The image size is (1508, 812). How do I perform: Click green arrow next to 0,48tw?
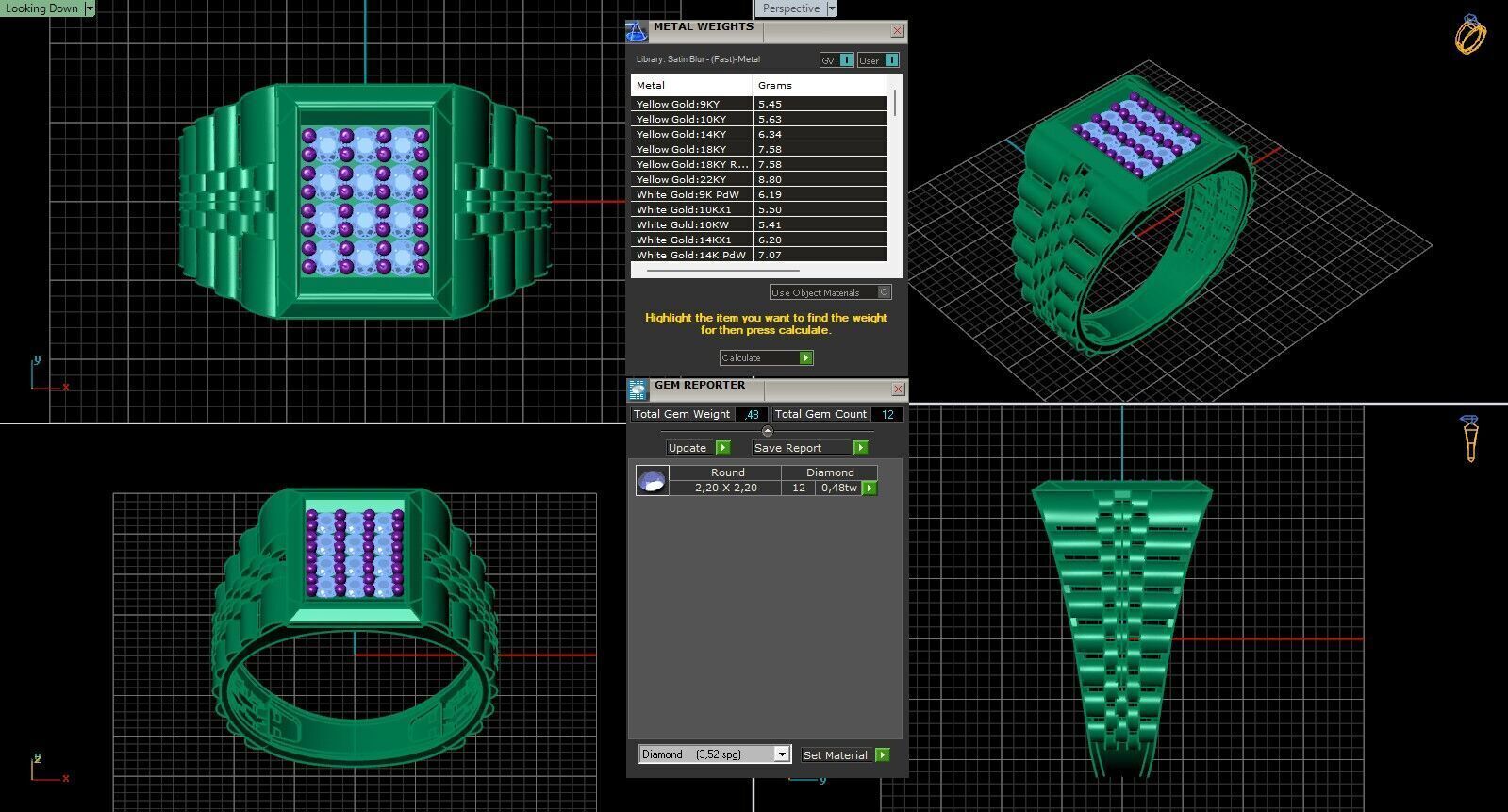870,489
